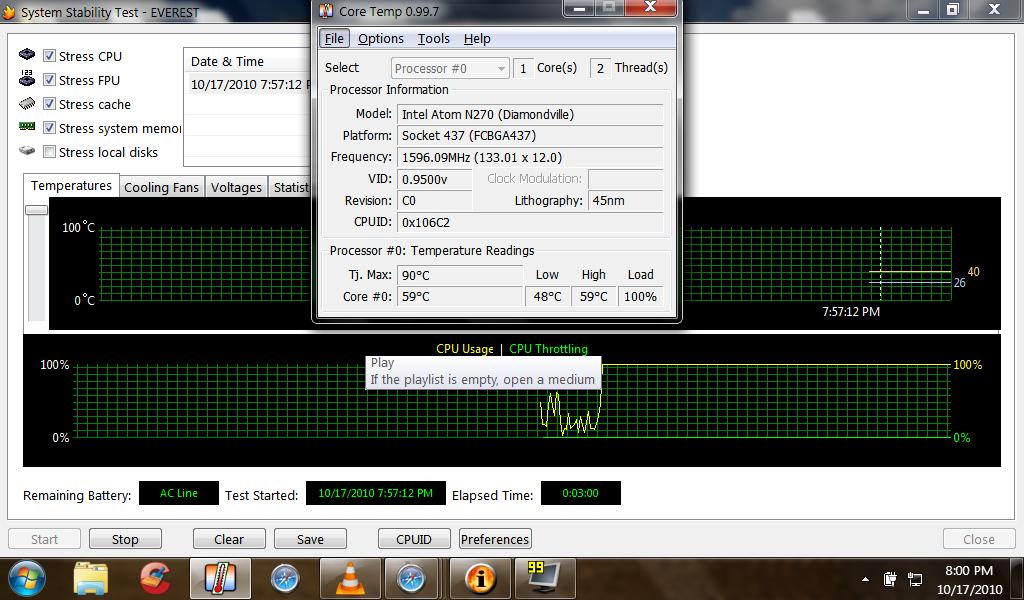Open Core Temp Help menu
This screenshot has height=600, width=1024.
point(477,39)
